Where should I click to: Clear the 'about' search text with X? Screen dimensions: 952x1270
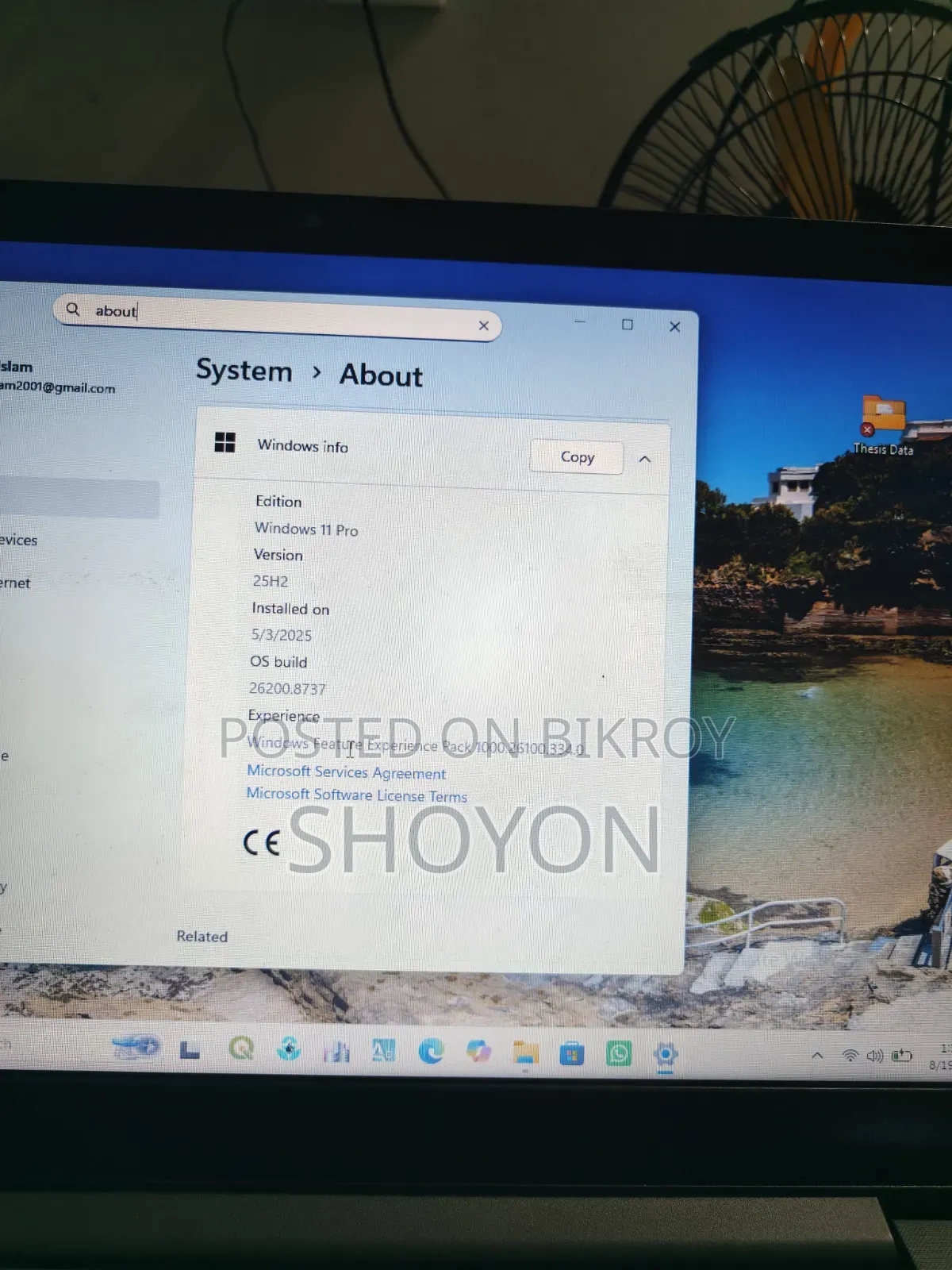tap(483, 325)
